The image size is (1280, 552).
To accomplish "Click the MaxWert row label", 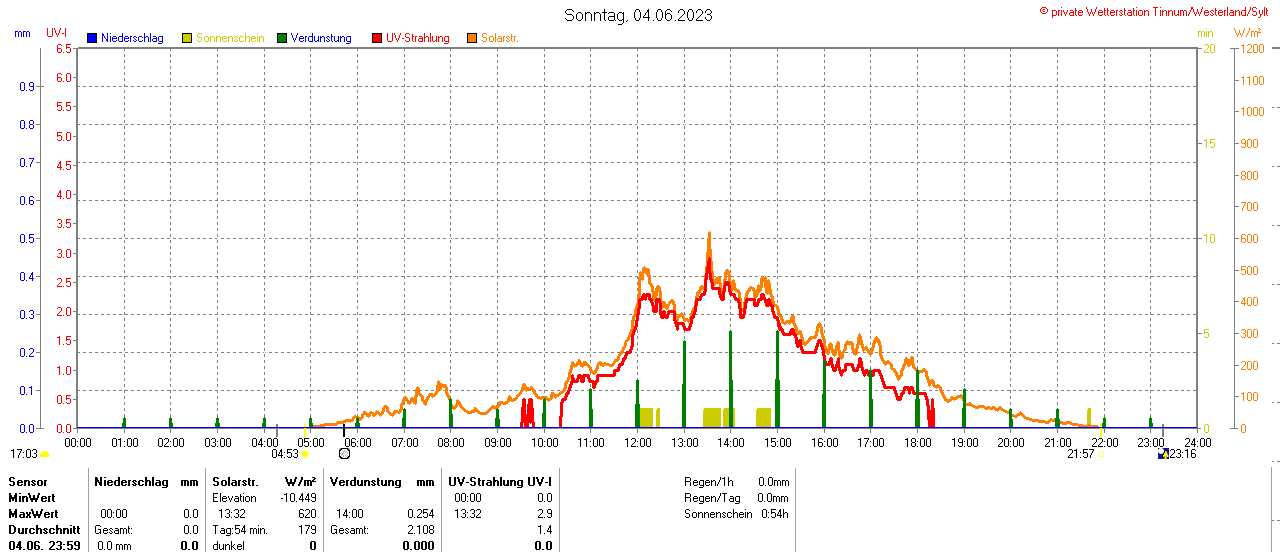I will click(x=33, y=514).
